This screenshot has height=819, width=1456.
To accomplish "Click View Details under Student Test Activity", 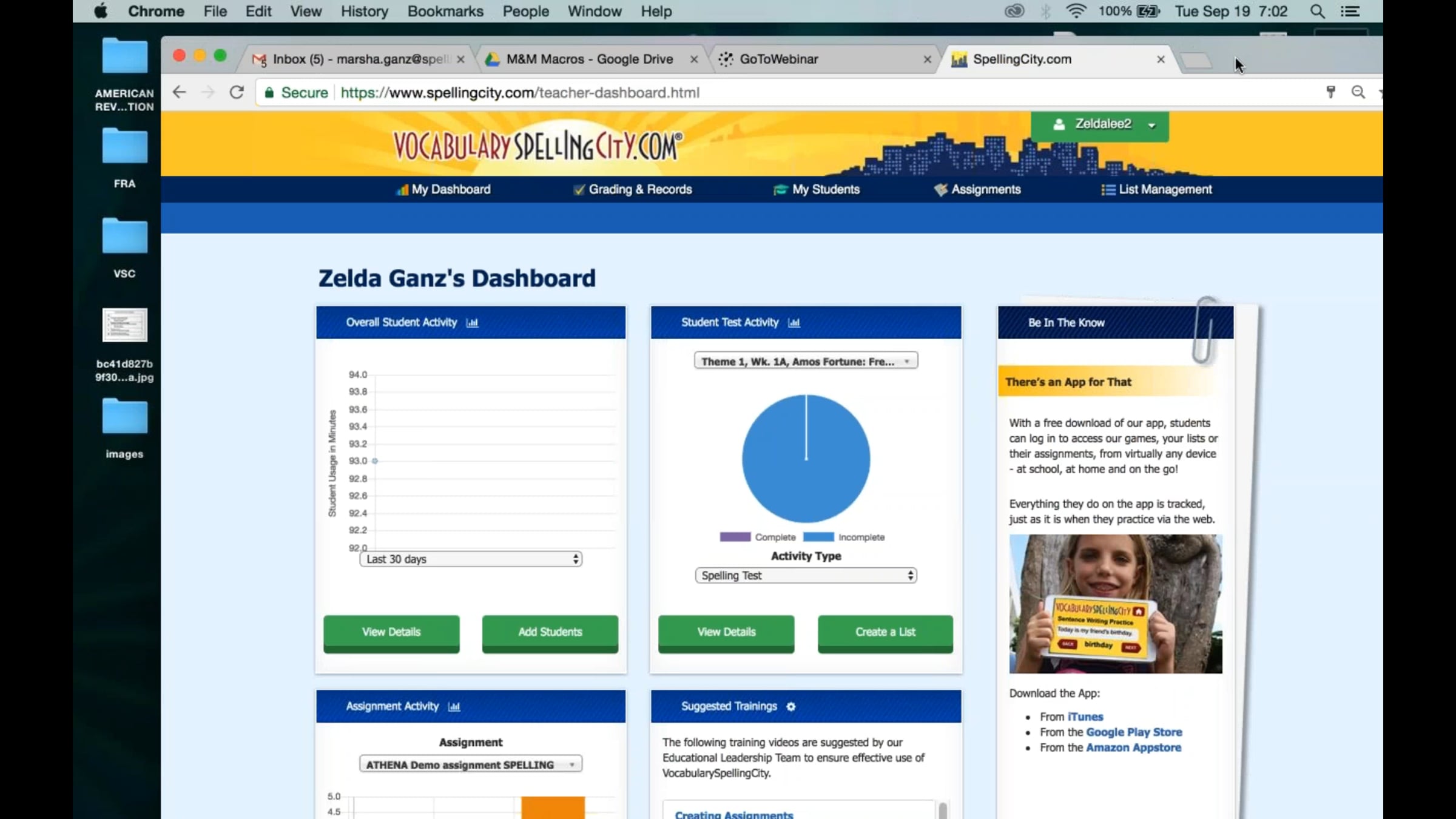I will tap(726, 633).
